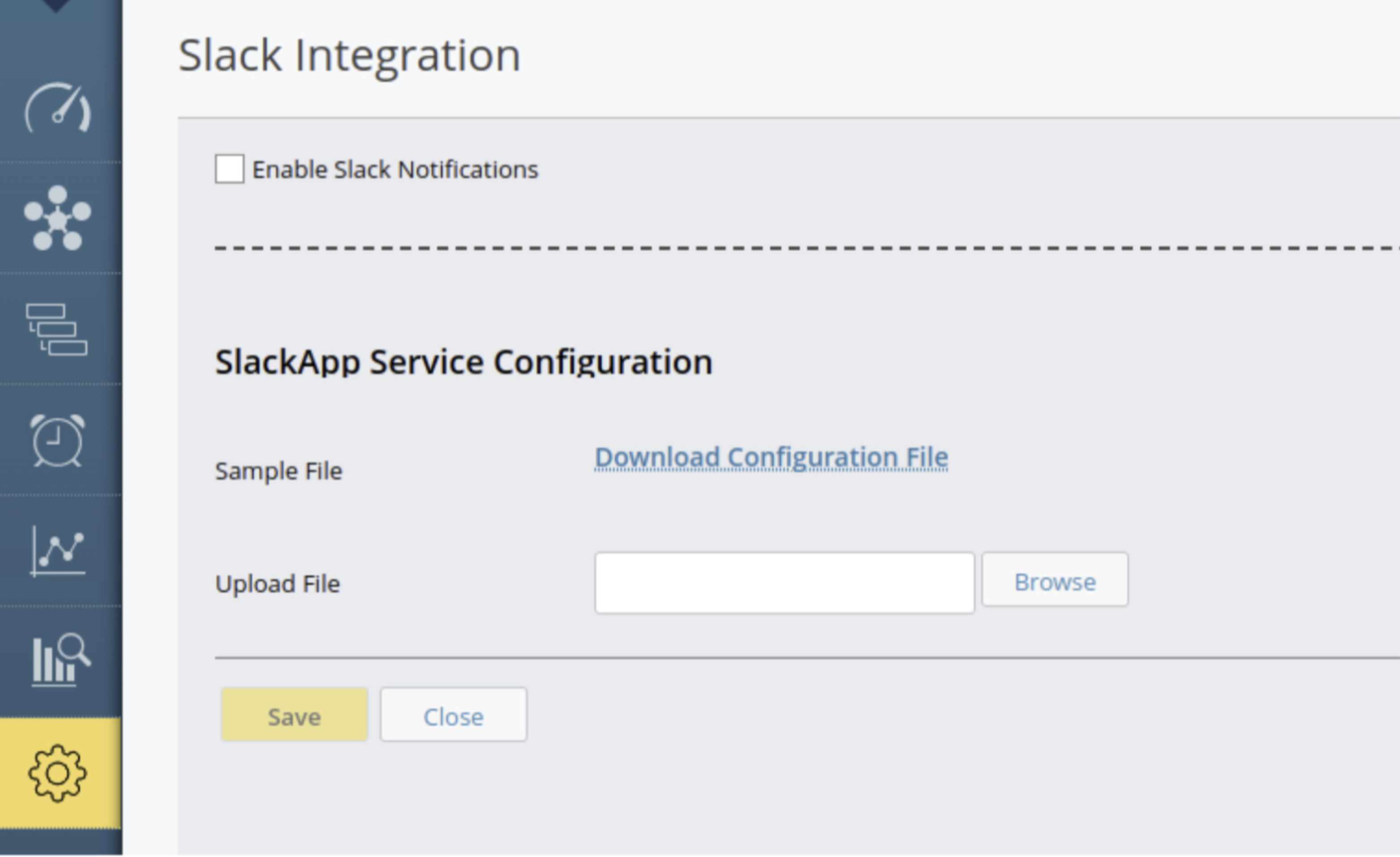Viewport: 1400px width, 857px height.
Task: Click the Download Configuration File link
Action: 772,458
